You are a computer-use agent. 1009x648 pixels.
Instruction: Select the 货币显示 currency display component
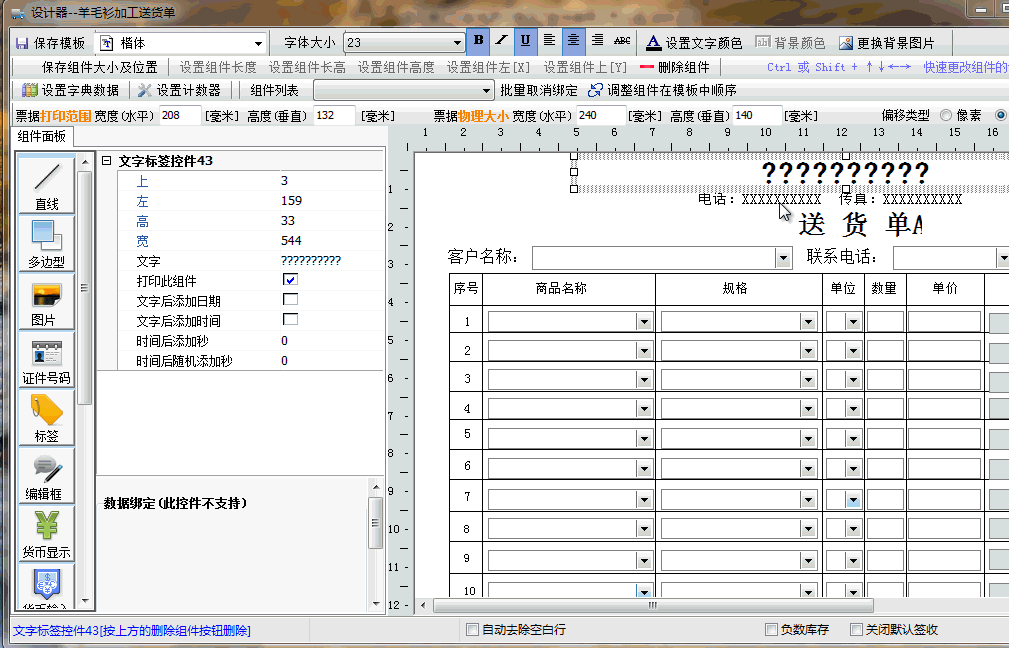point(46,533)
